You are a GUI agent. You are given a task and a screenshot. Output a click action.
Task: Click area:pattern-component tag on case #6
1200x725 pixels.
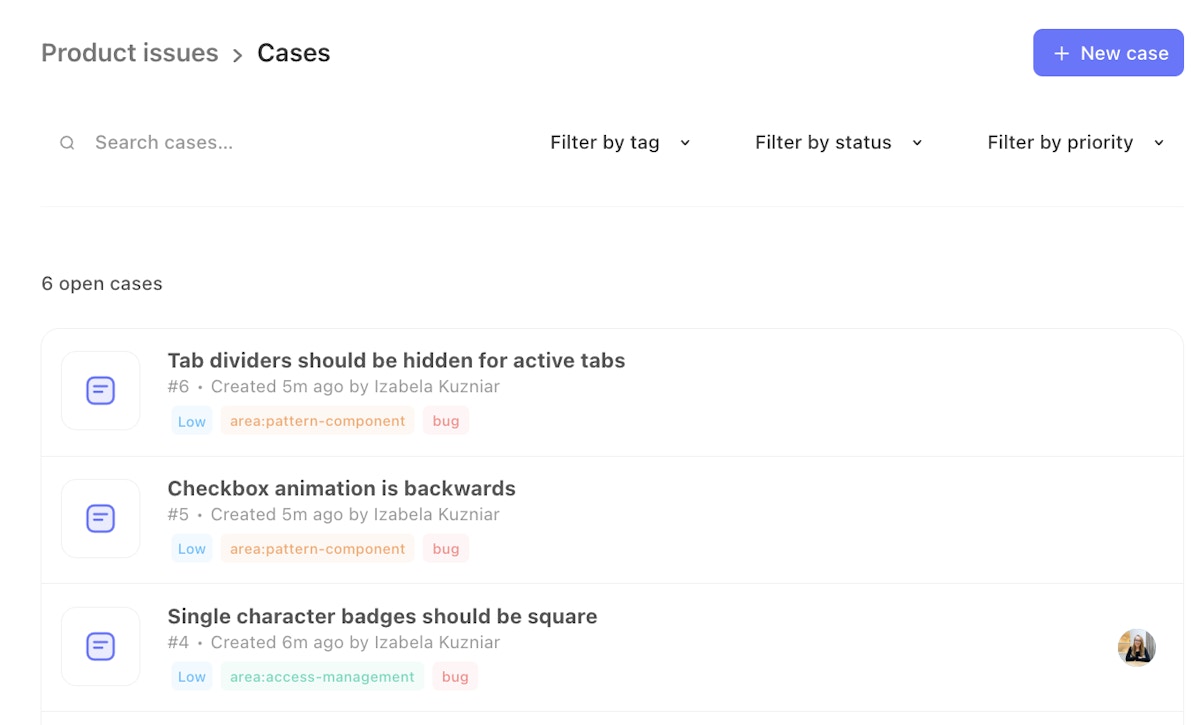tap(317, 421)
